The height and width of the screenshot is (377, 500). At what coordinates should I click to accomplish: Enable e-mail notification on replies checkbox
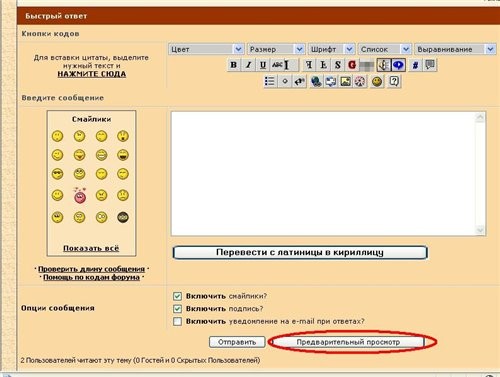pos(177,321)
